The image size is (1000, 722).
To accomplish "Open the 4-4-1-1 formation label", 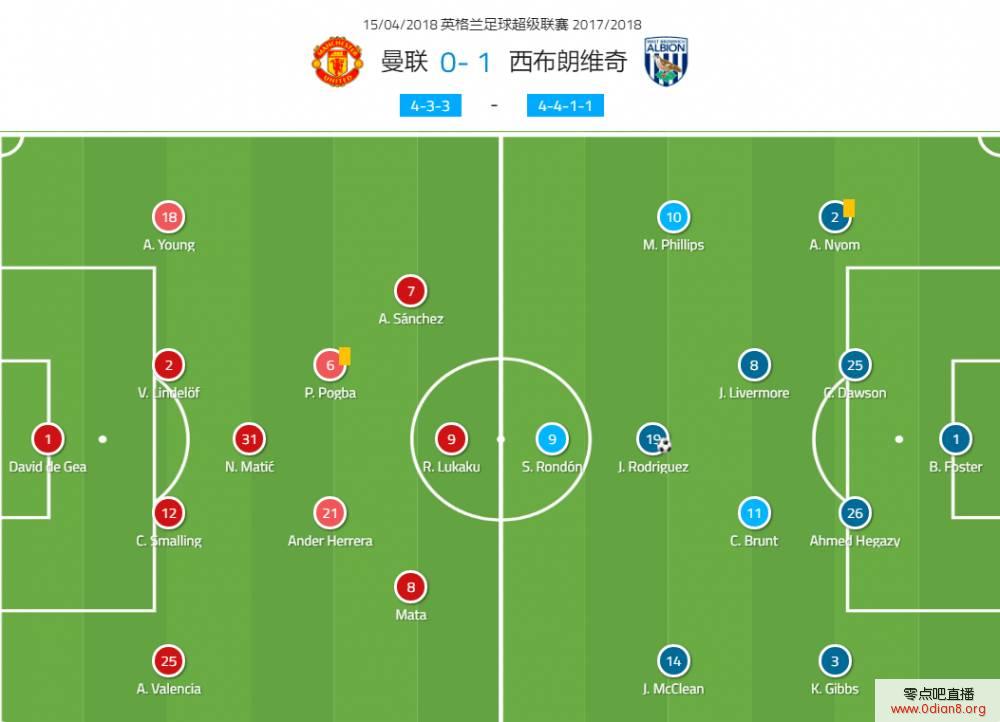I will [x=565, y=106].
